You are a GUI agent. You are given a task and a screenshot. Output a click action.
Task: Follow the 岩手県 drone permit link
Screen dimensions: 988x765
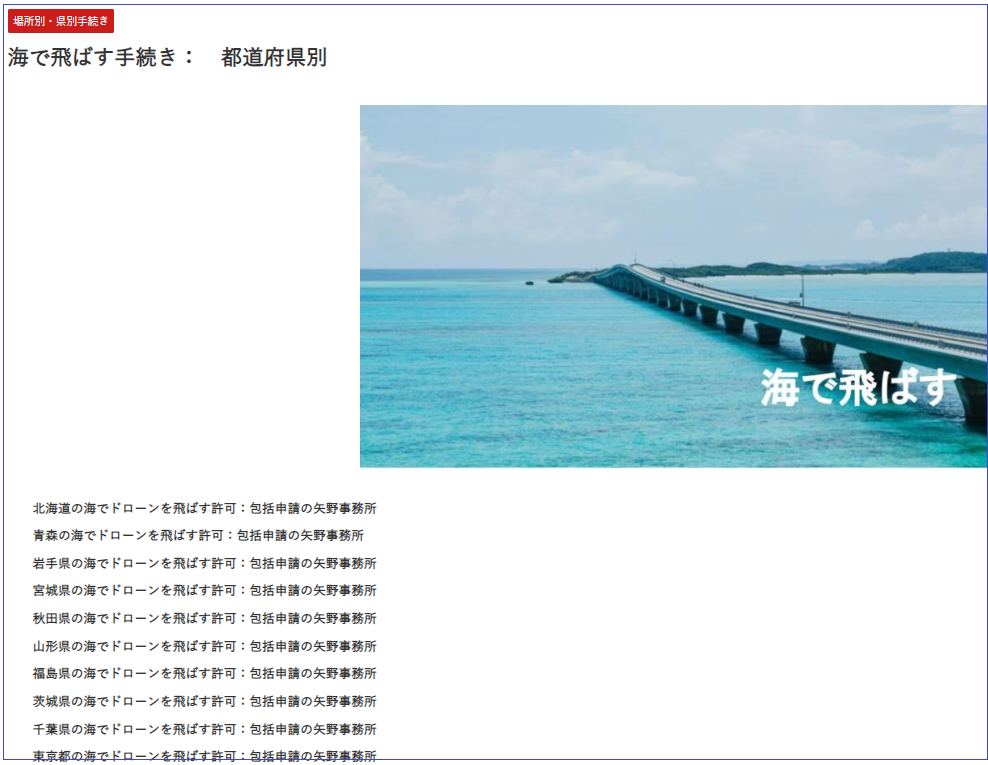point(204,563)
